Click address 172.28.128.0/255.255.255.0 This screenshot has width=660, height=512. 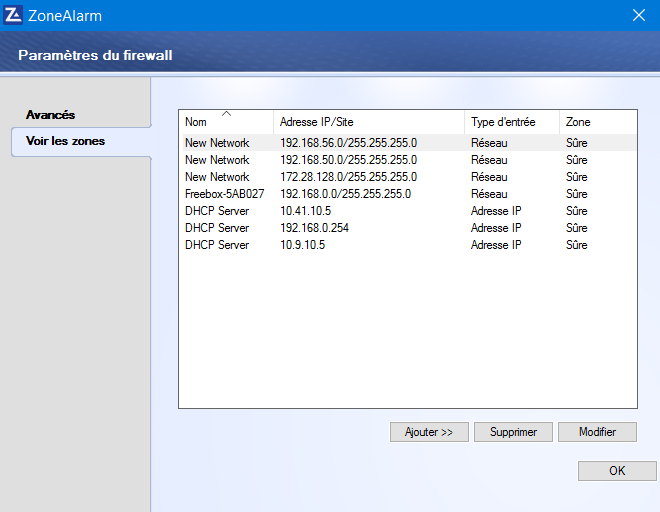(x=349, y=177)
